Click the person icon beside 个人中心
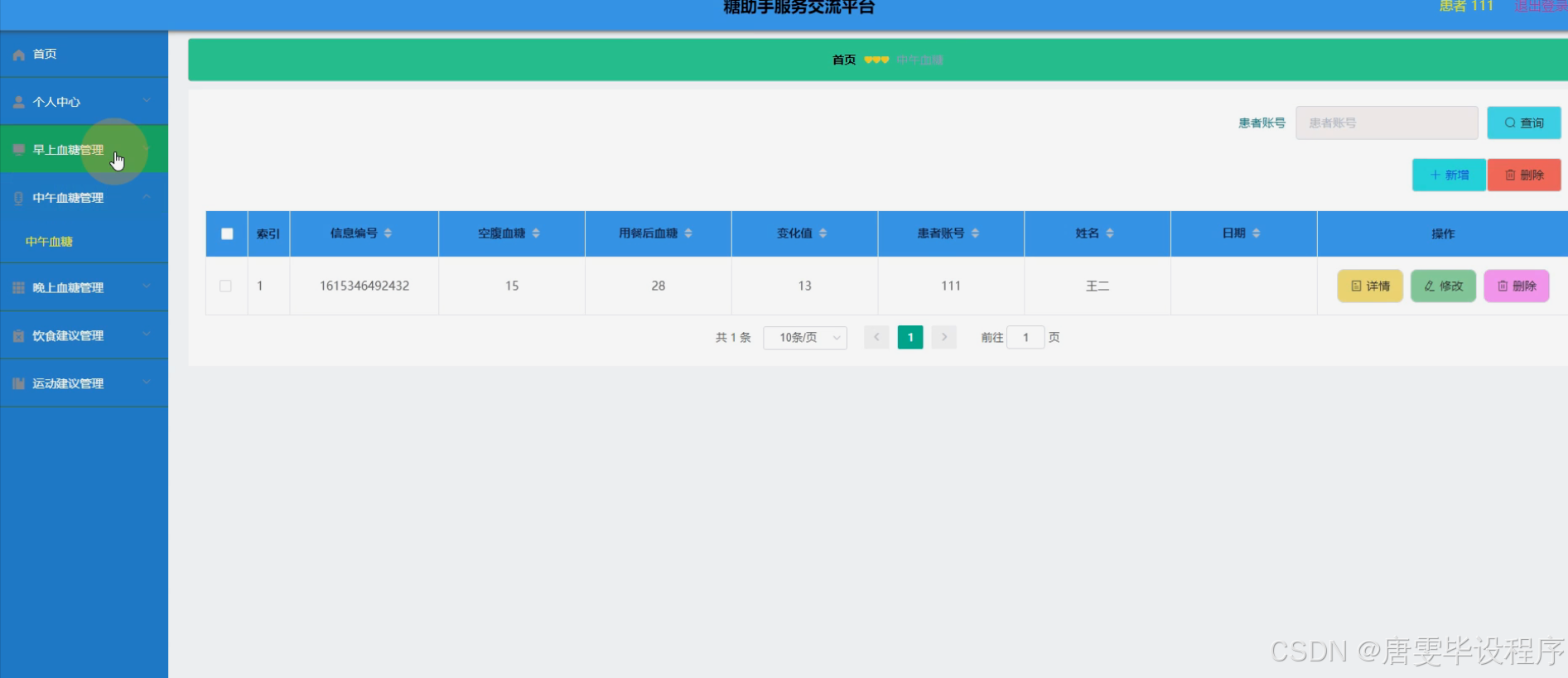The height and width of the screenshot is (678, 1568). [x=19, y=103]
